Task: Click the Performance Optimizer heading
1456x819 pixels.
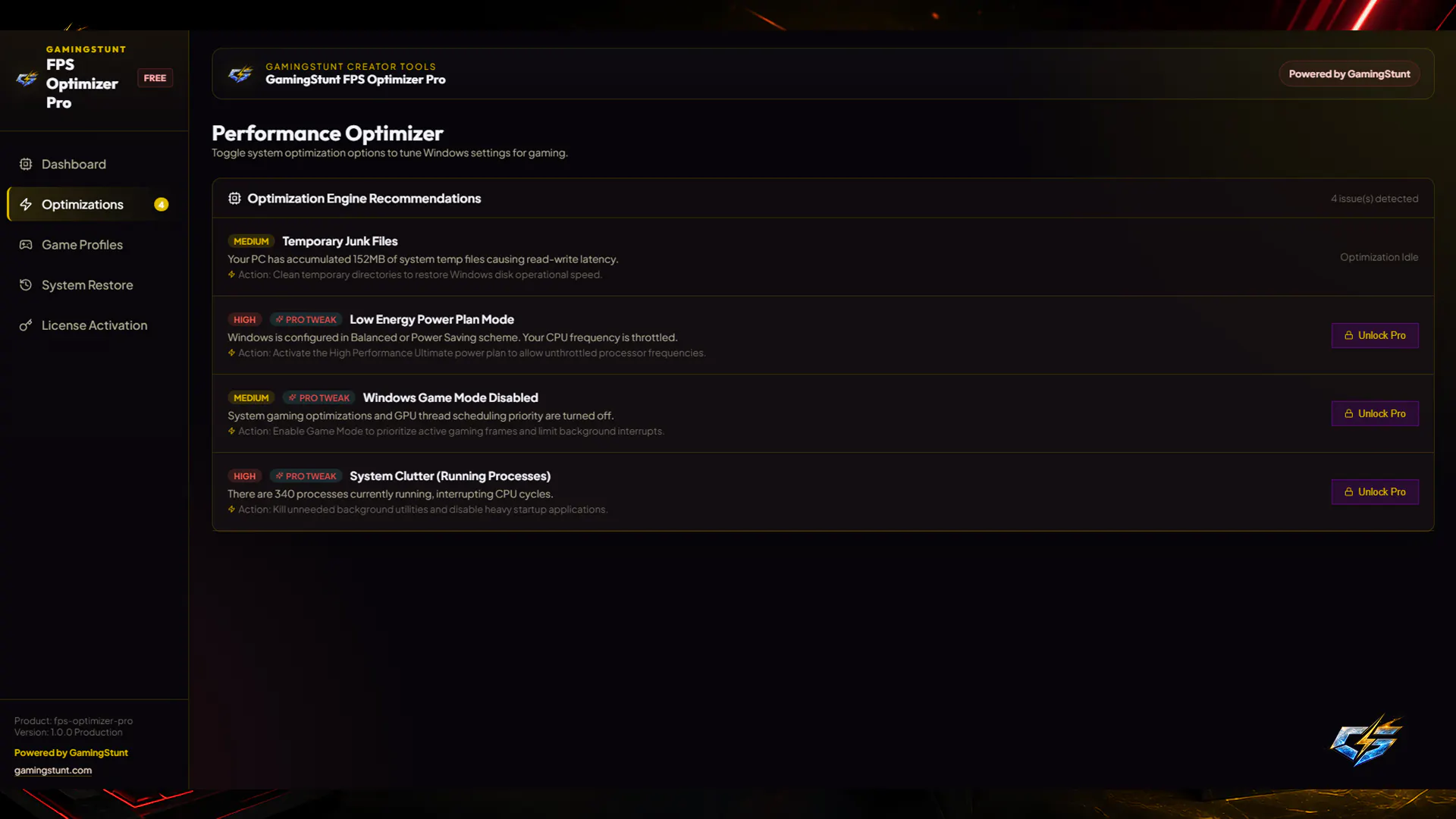Action: point(328,133)
